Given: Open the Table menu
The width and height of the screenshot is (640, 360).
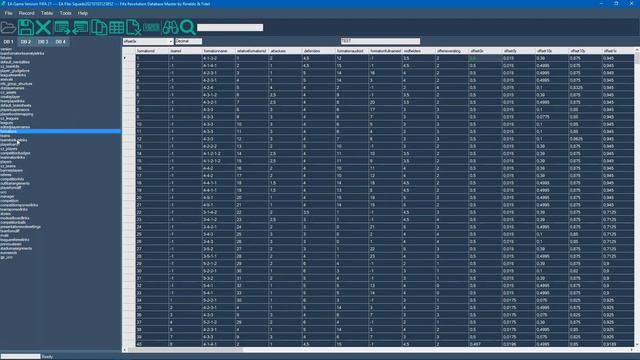Looking at the screenshot, I should [47, 13].
